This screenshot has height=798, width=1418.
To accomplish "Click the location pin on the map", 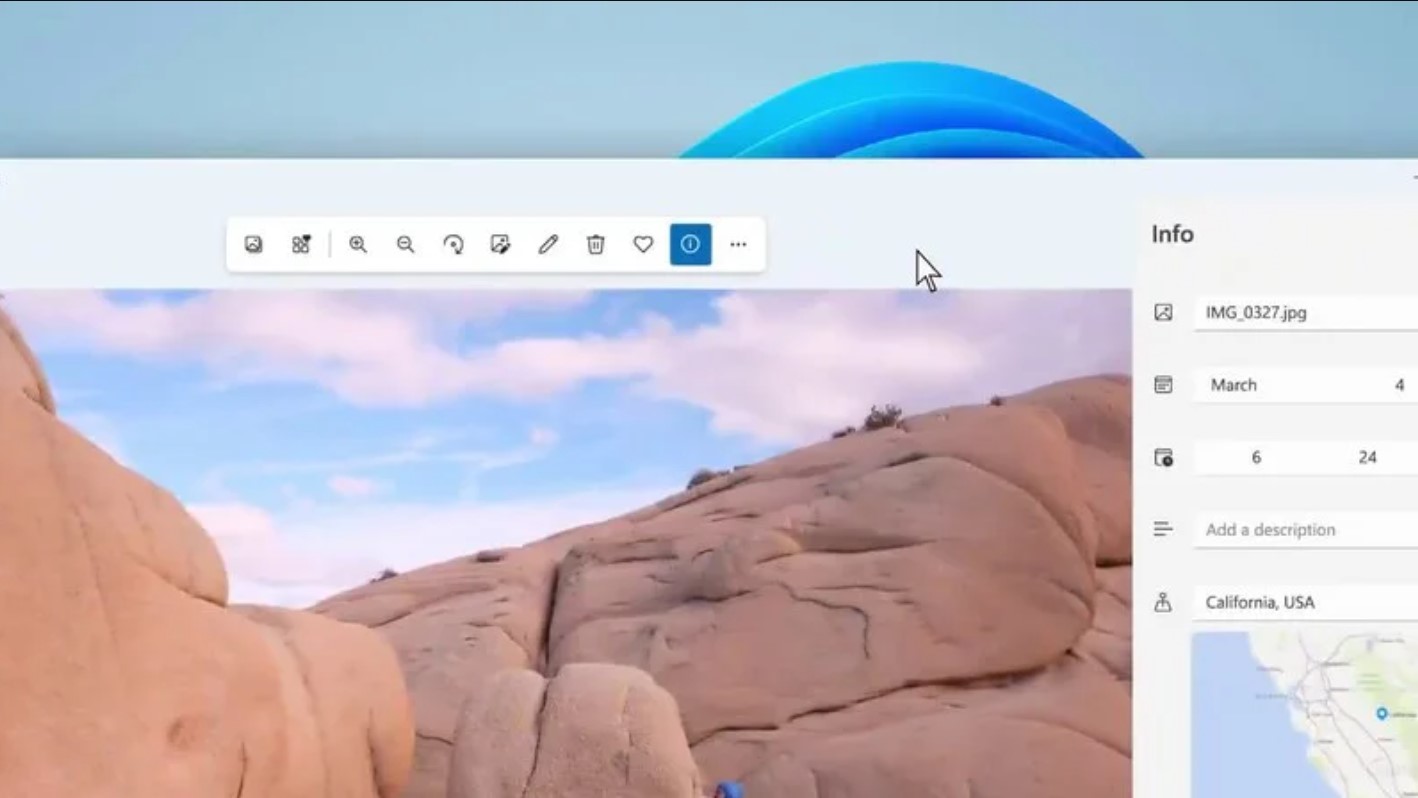I will 1381,713.
